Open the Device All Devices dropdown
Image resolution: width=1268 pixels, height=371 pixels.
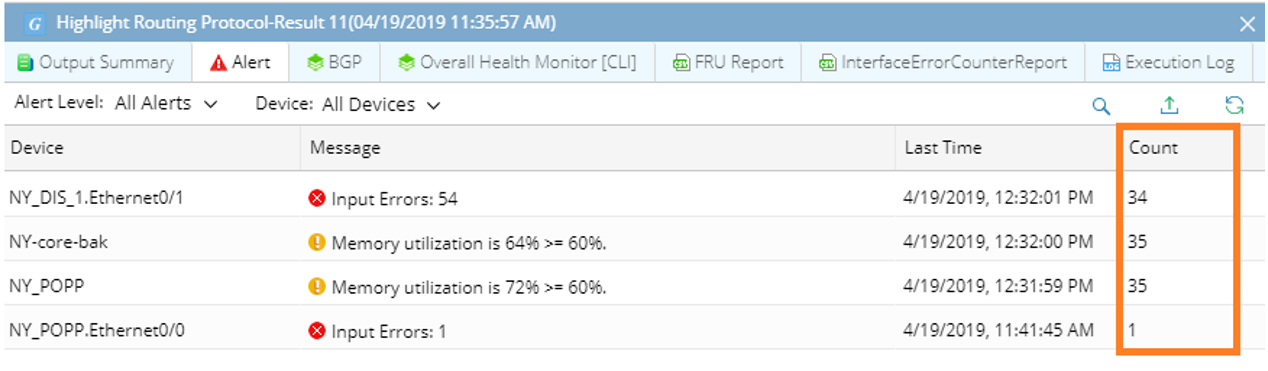coord(381,104)
